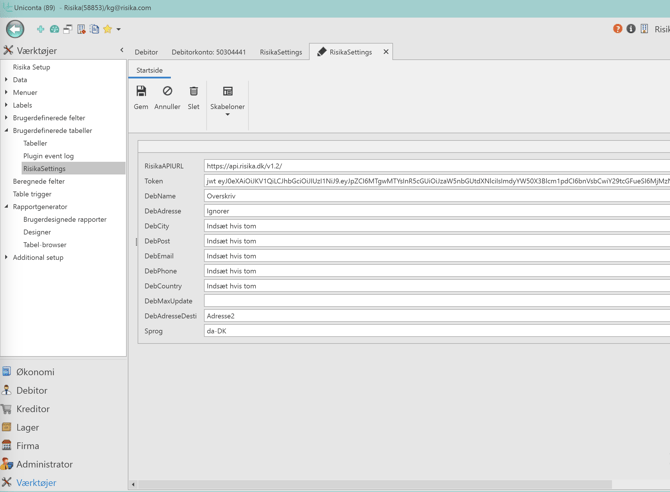670x492 pixels.
Task: Click the teal plus icon in toolbar
Action: pos(41,29)
